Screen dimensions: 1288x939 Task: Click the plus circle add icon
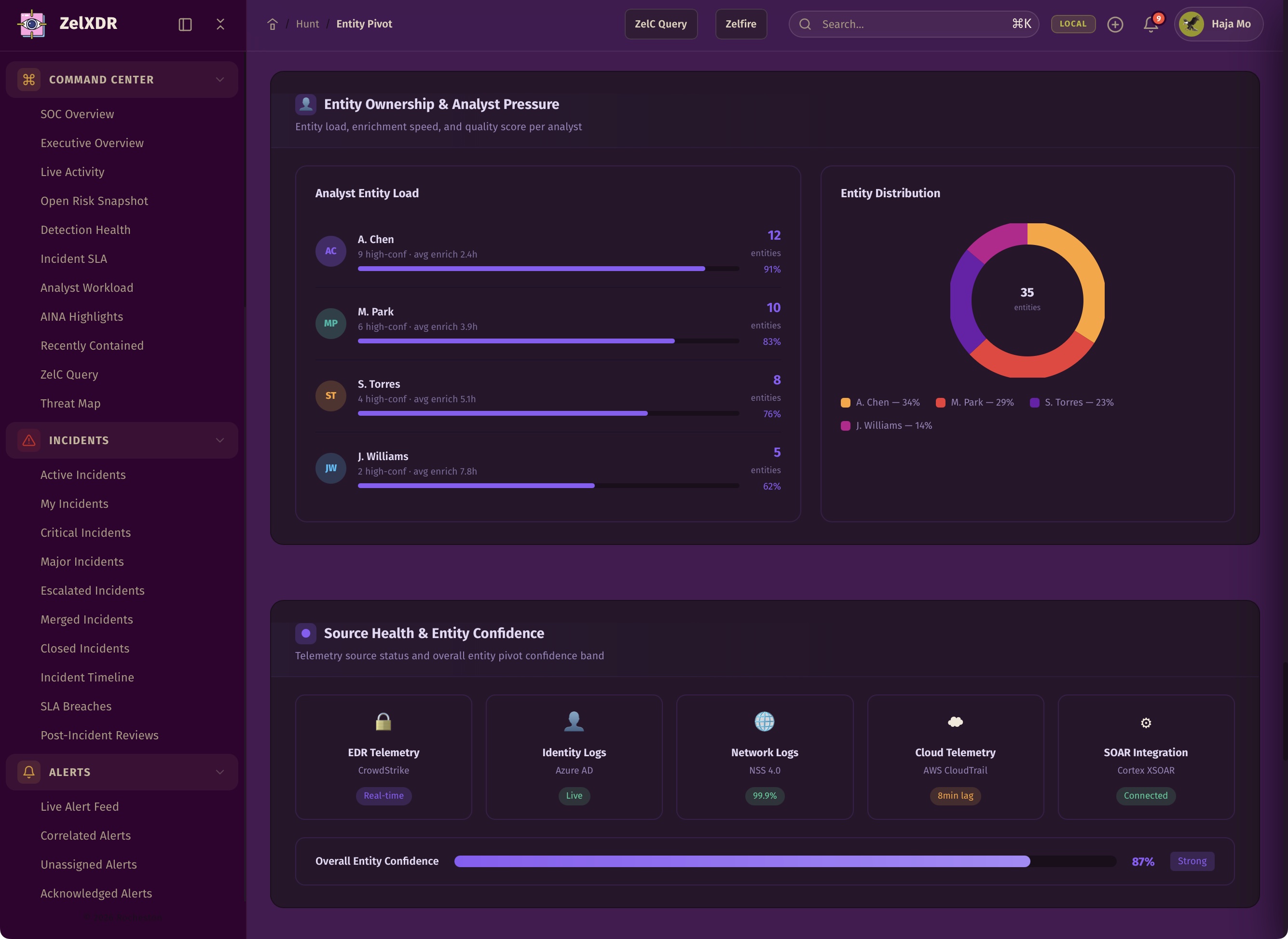pyautogui.click(x=1115, y=24)
